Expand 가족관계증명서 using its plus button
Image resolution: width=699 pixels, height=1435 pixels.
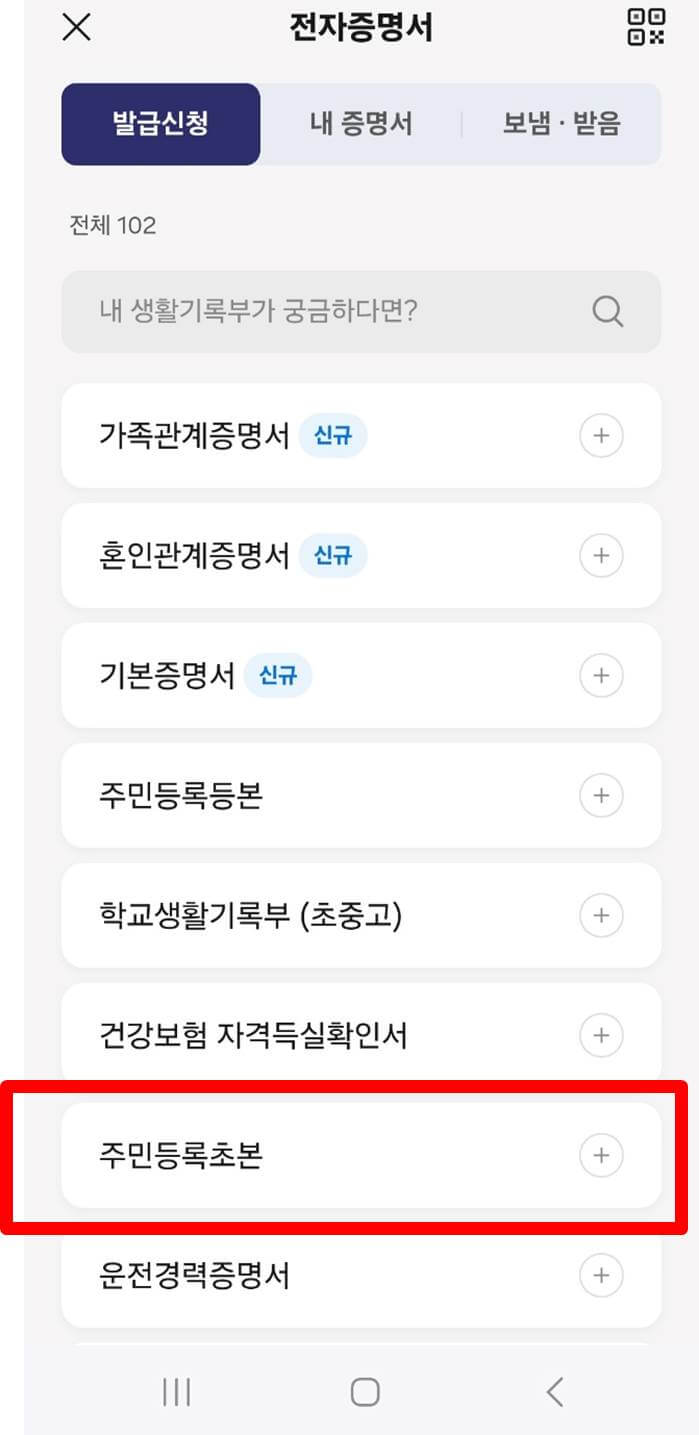(x=601, y=435)
